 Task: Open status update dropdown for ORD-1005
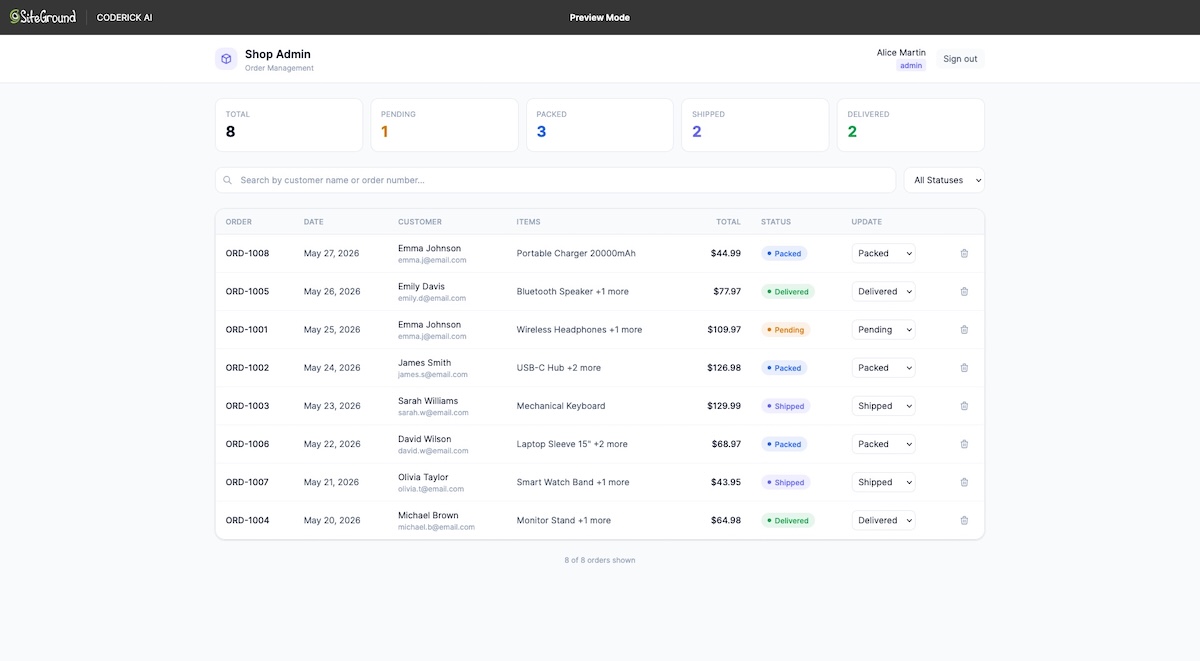[884, 291]
